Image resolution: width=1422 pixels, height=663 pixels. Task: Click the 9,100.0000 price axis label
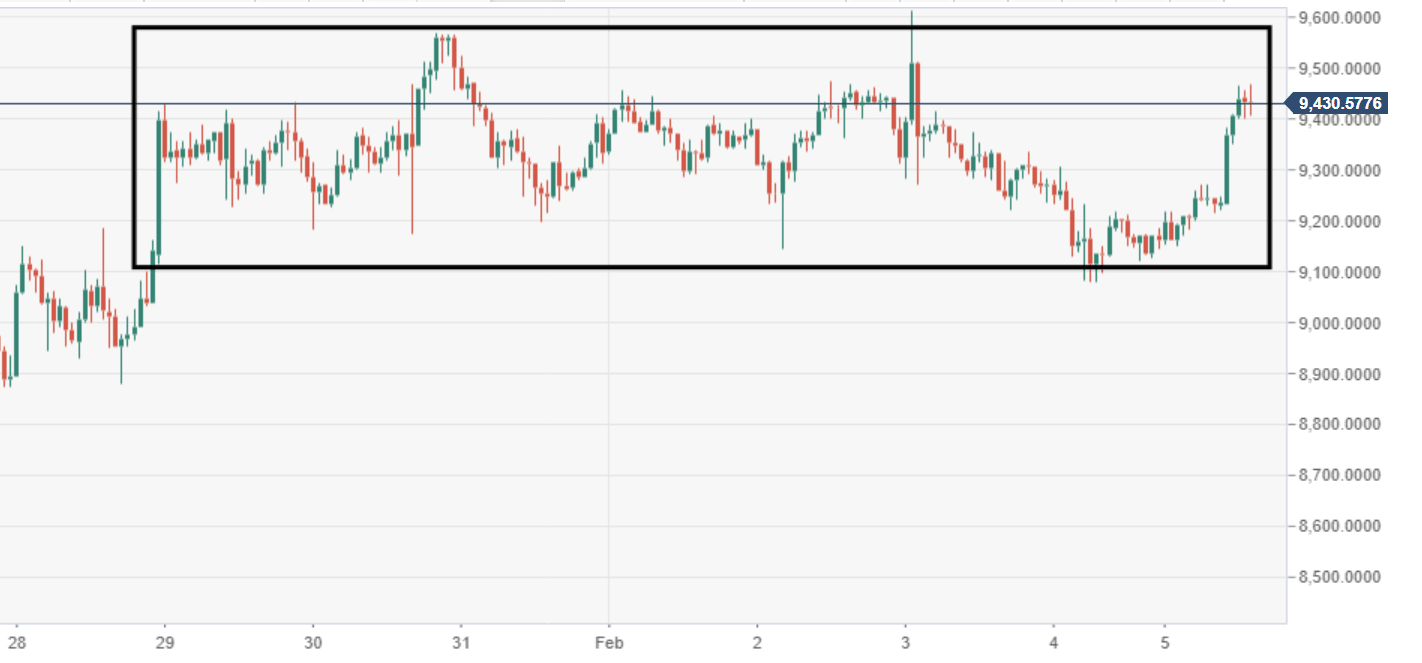[1339, 272]
